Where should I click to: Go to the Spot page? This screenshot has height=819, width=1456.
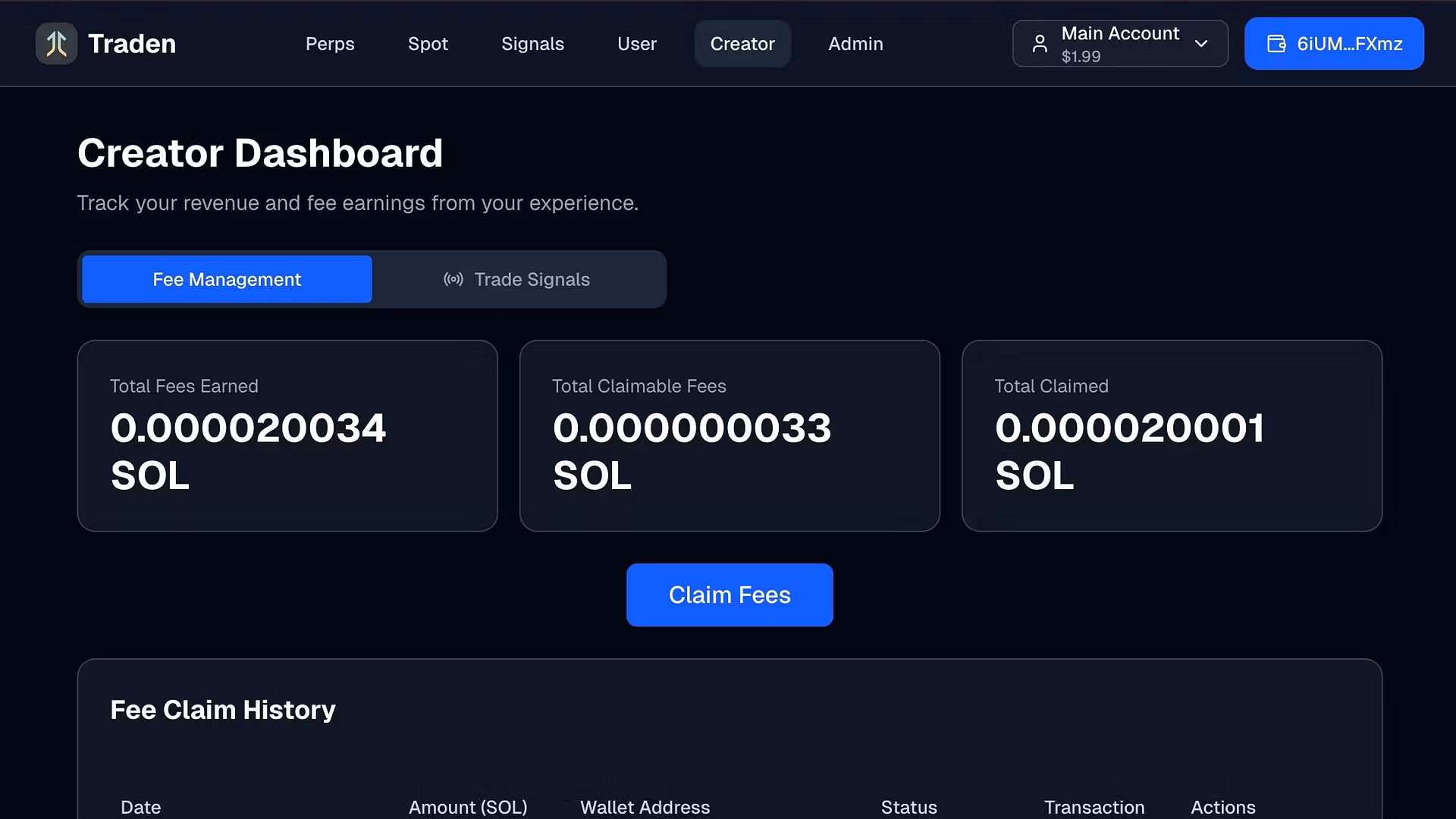coord(428,44)
